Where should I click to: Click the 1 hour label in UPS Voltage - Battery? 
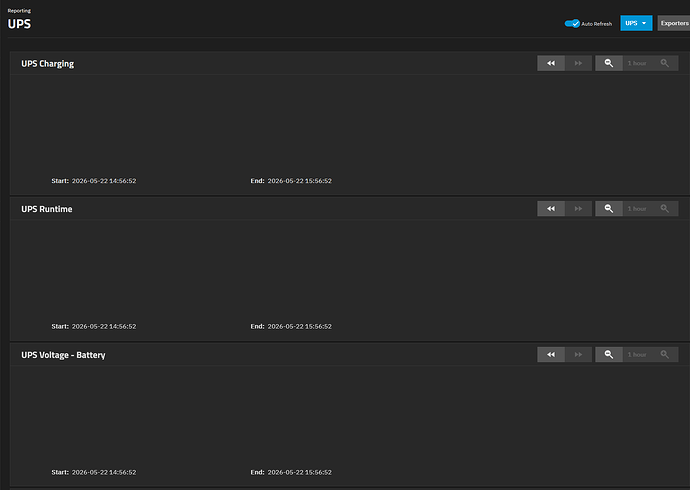[637, 355]
